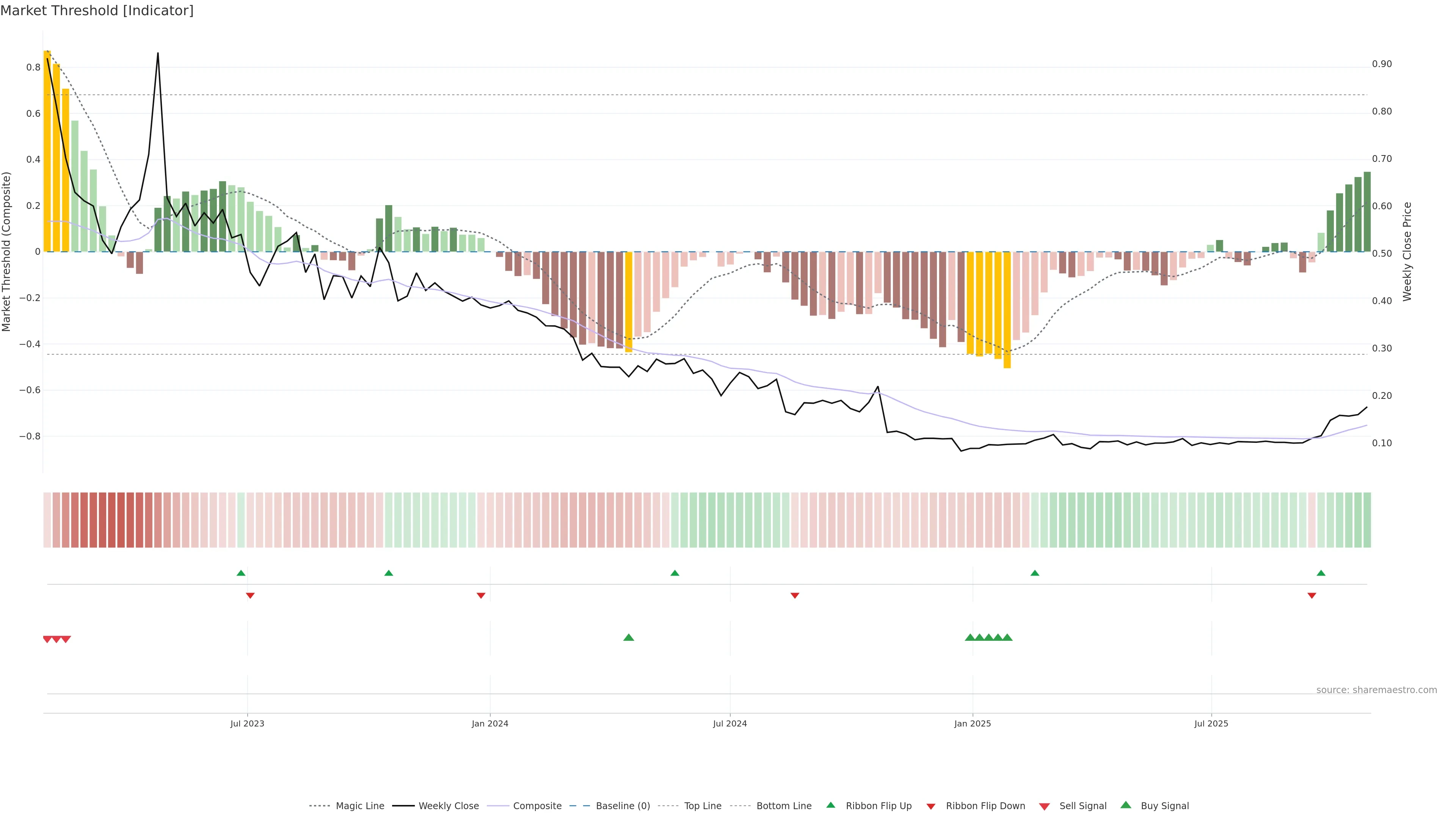Image resolution: width=1456 pixels, height=819 pixels.
Task: Toggle Bottom Line legend entry
Action: coord(783,805)
